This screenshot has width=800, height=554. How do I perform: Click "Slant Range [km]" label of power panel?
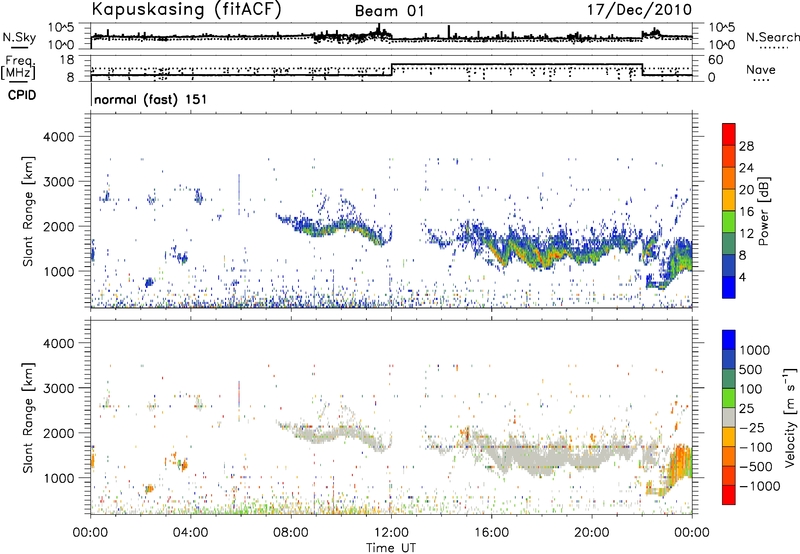coord(29,211)
